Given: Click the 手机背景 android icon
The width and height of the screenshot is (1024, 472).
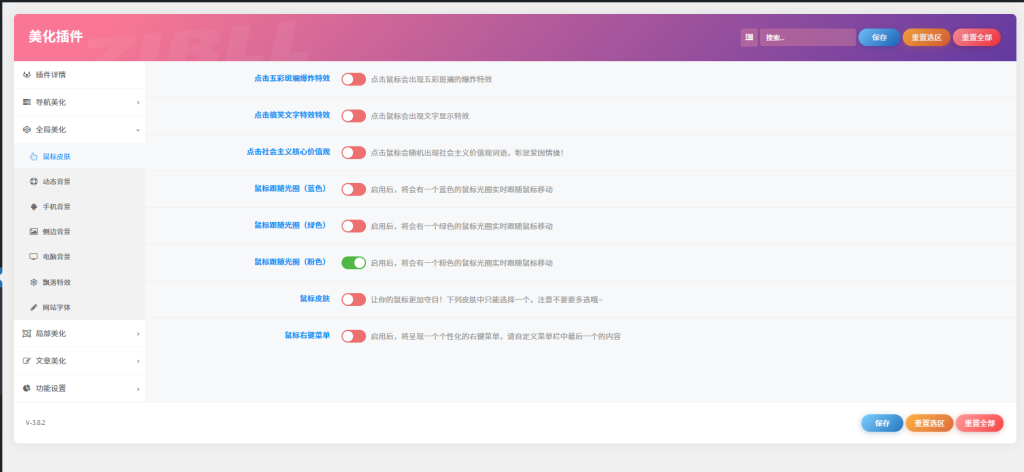Looking at the screenshot, I should pos(34,207).
